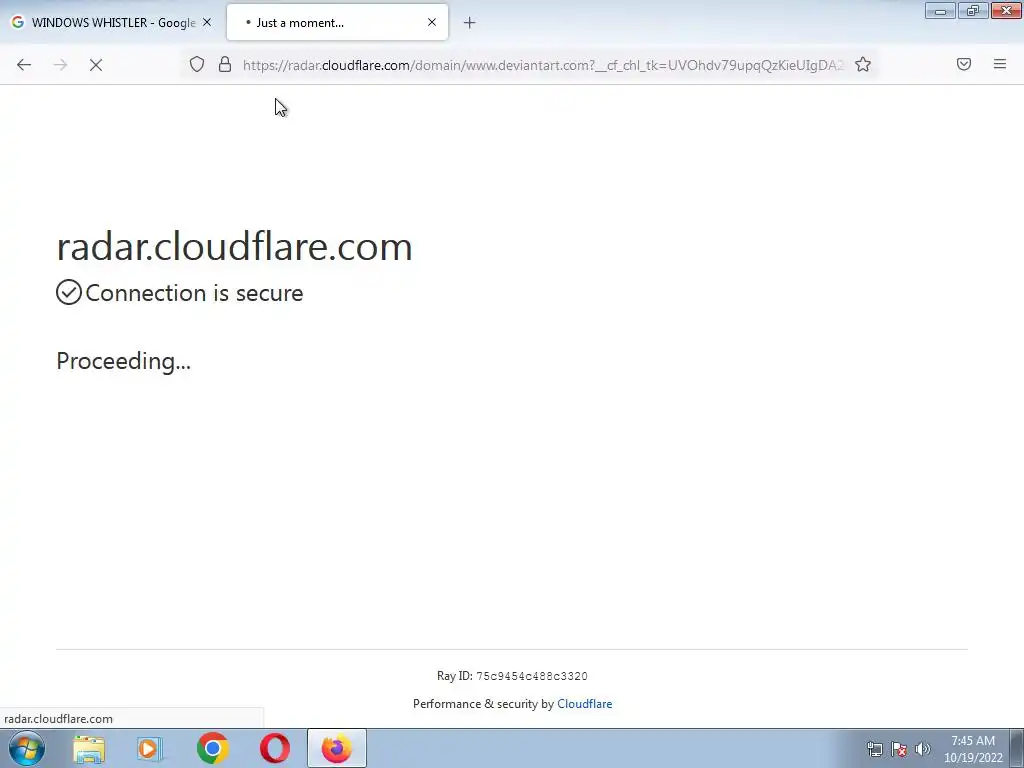Click the Connection is secure text
The image size is (1024, 768).
(x=194, y=293)
